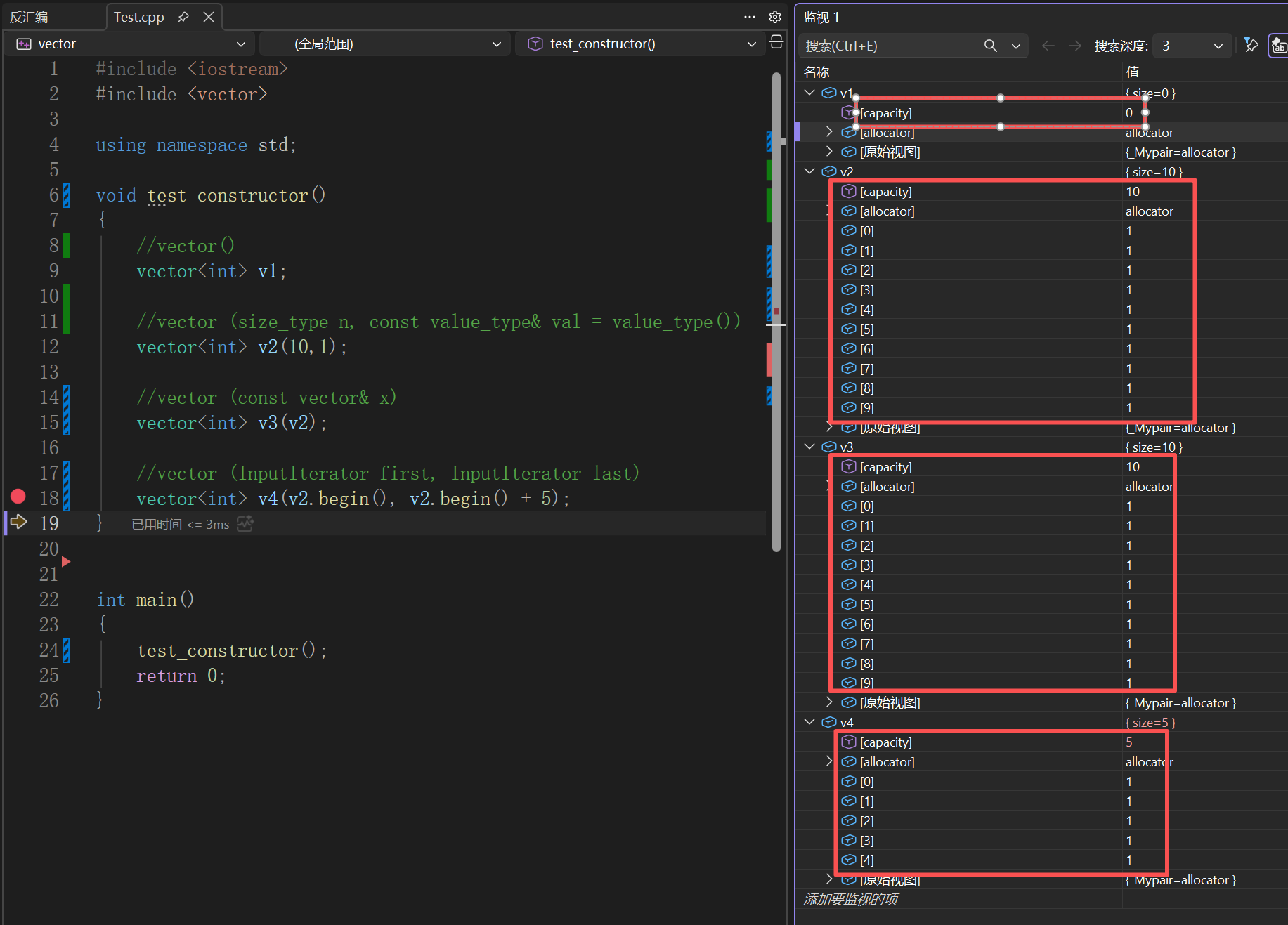Collapse the v1 watch entry

point(809,93)
